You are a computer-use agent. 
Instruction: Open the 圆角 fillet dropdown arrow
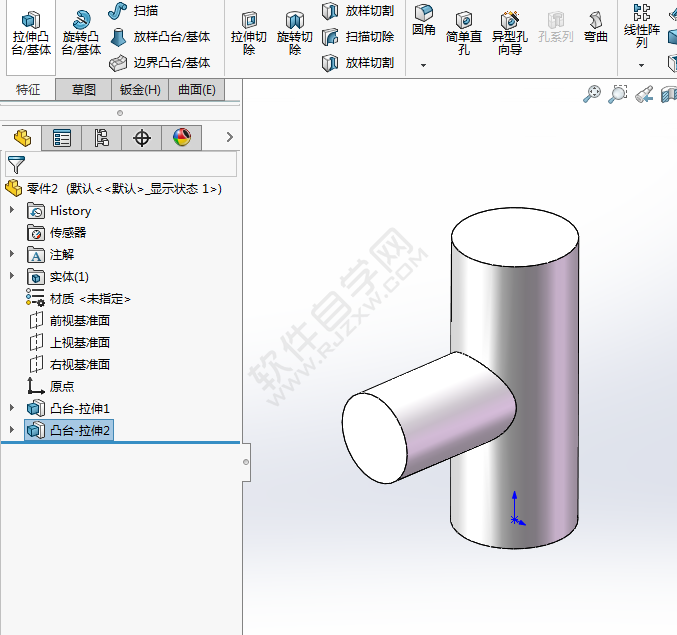pos(424,65)
